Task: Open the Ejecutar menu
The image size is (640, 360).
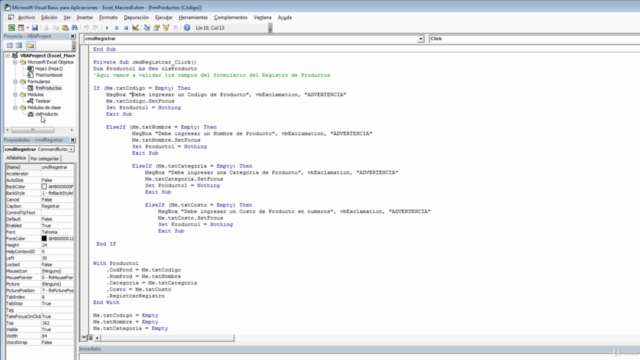Action: [x=164, y=18]
